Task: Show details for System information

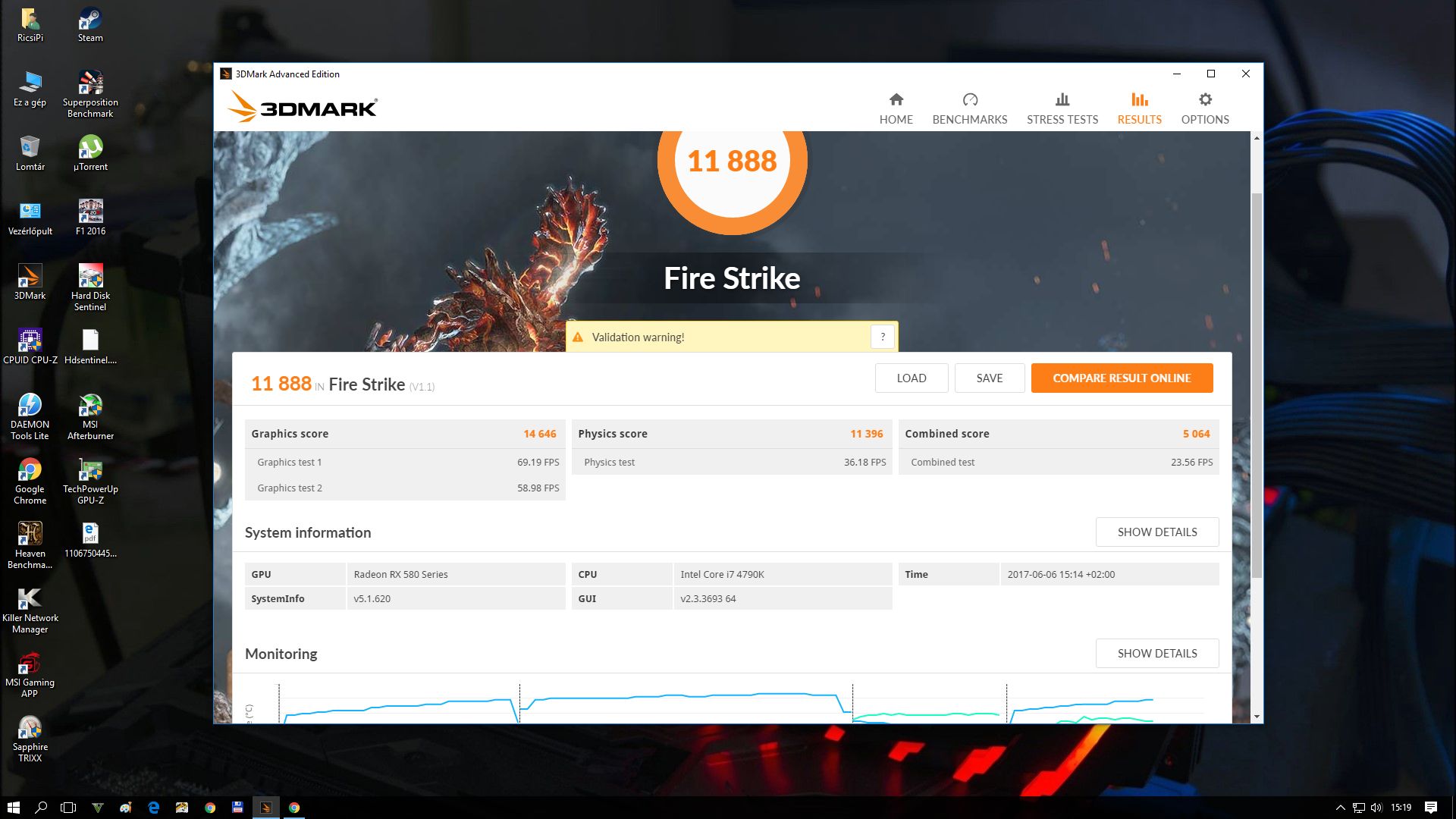Action: click(1157, 532)
